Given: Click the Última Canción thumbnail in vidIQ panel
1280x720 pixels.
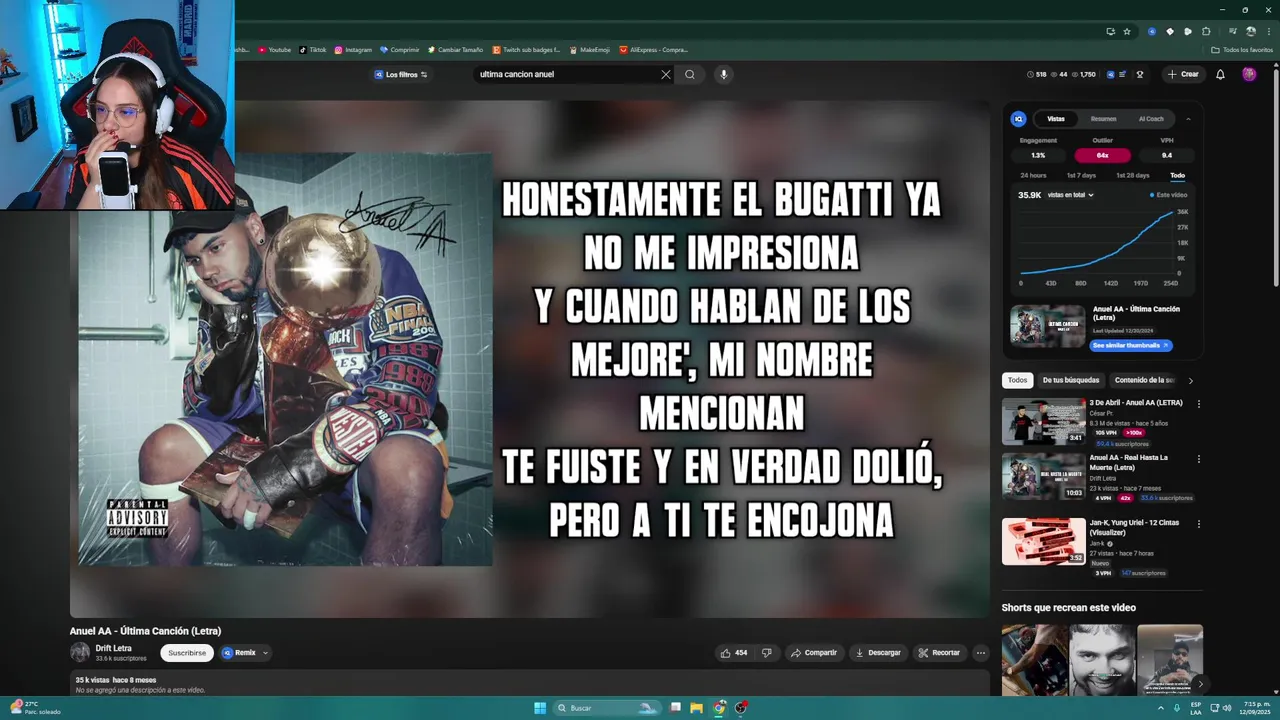Looking at the screenshot, I should pos(1047,326).
